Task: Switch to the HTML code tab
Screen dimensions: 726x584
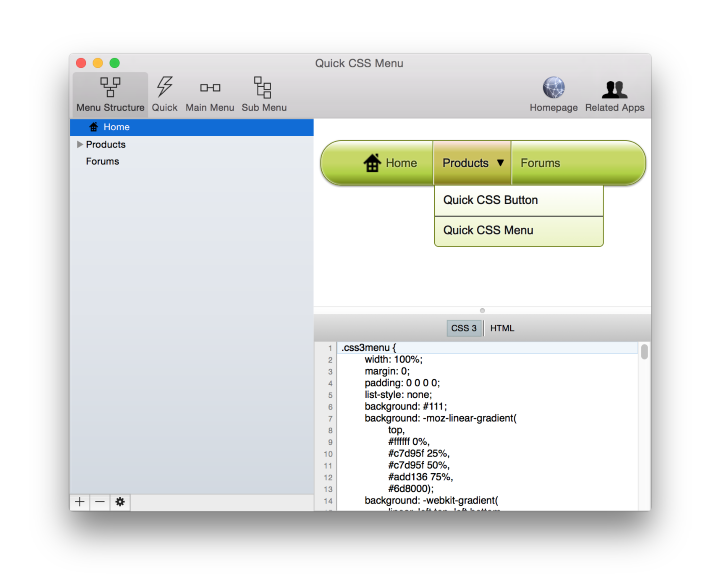Action: (x=502, y=328)
